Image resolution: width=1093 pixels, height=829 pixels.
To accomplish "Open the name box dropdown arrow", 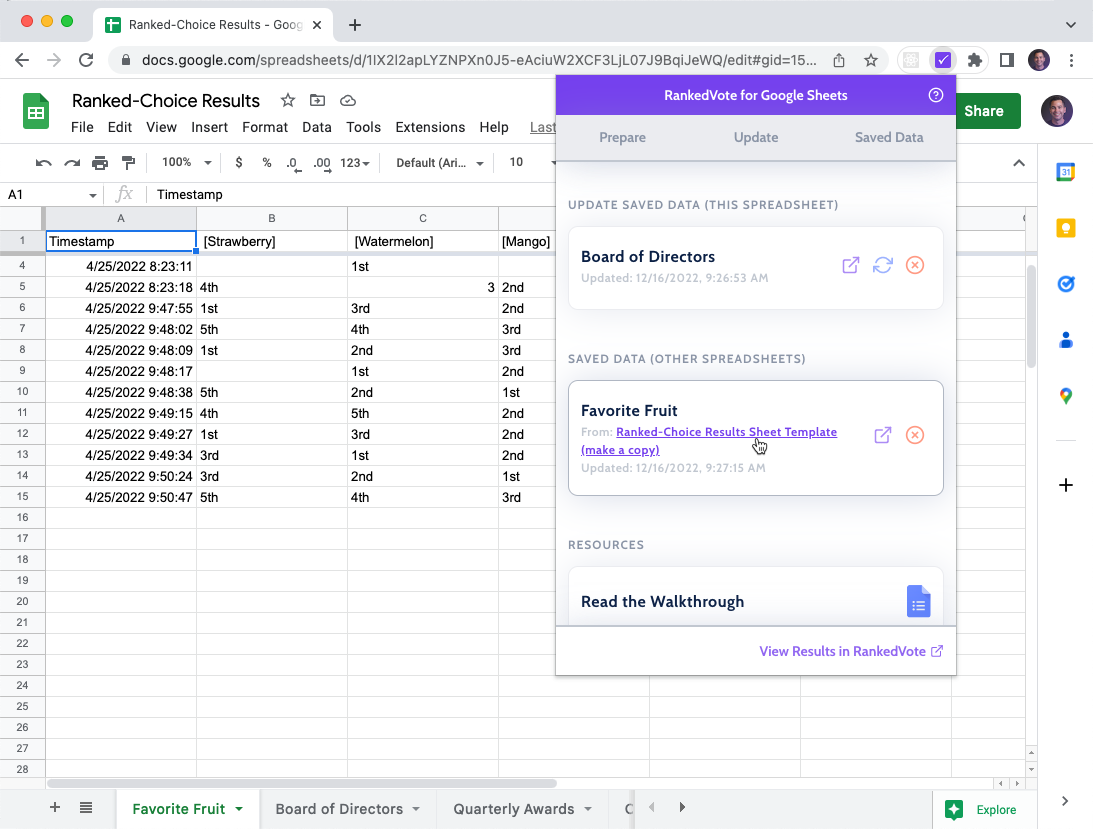I will click(x=93, y=195).
